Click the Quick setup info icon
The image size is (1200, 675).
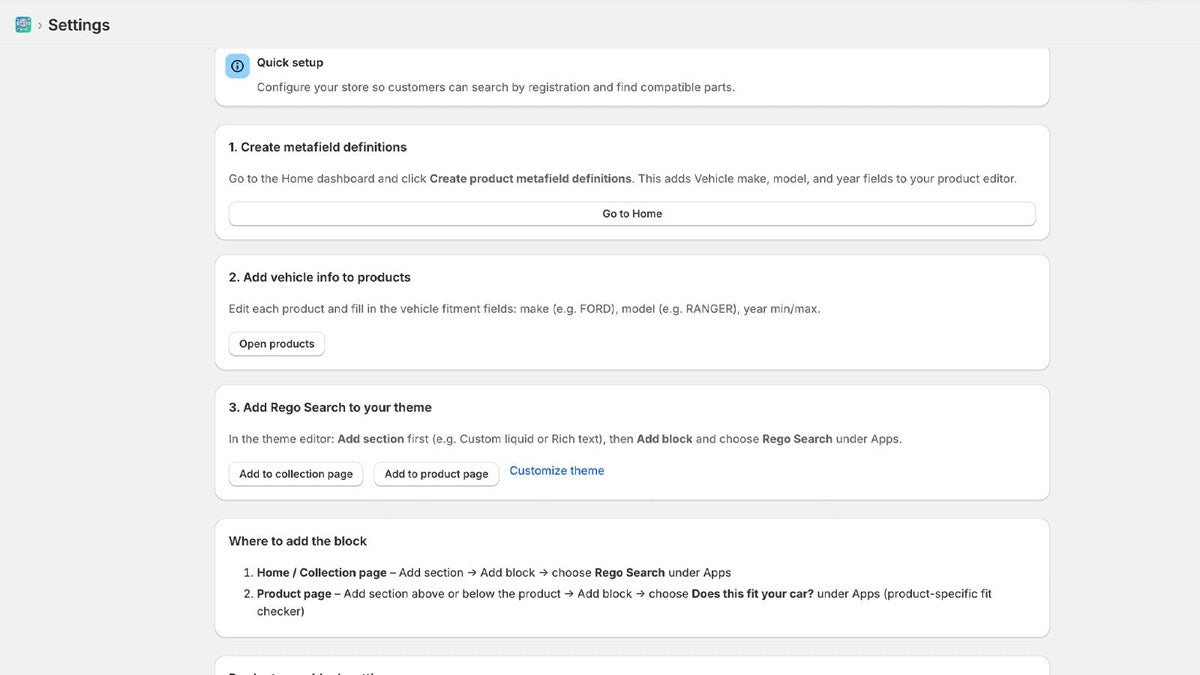[237, 66]
